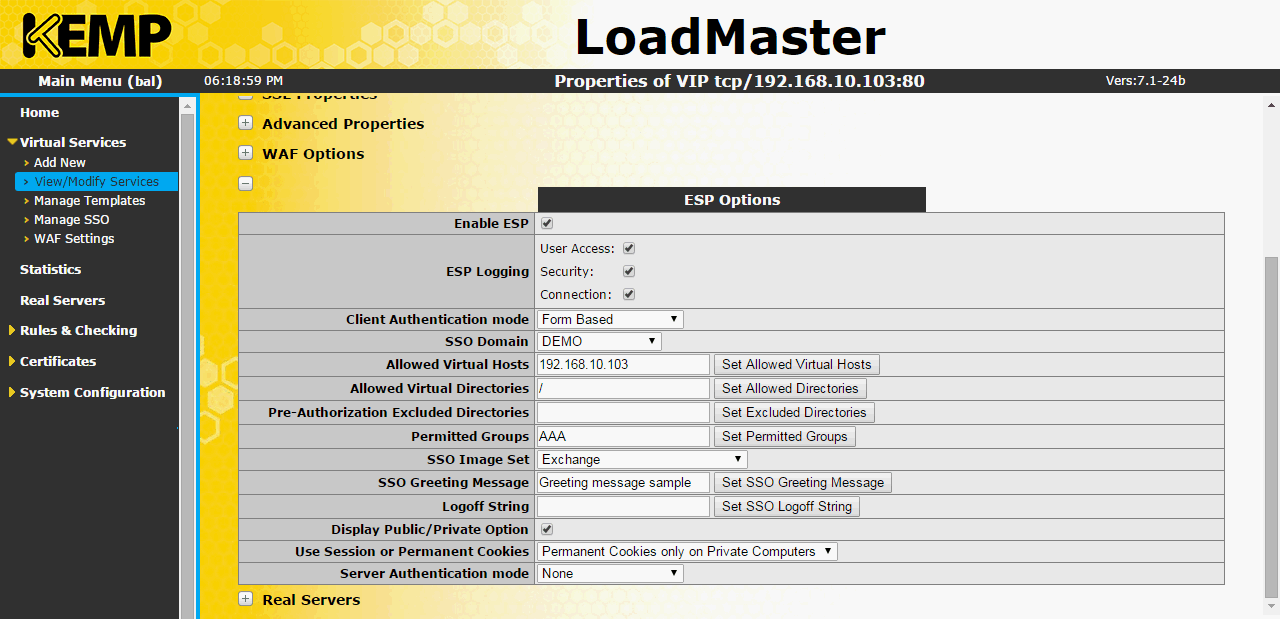The image size is (1280, 619).
Task: Expand Real Servers section plus icon
Action: click(245, 600)
